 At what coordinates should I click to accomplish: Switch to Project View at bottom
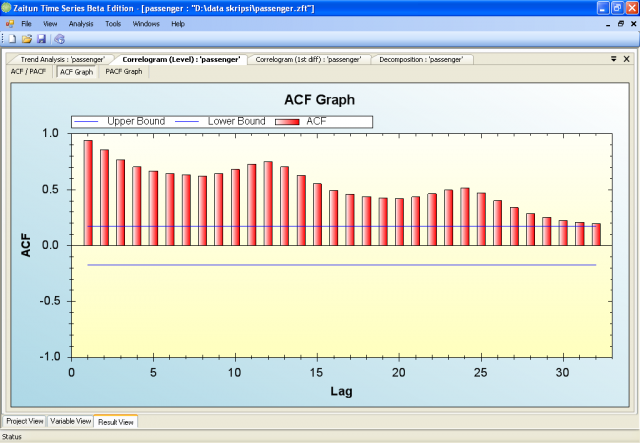coord(24,422)
